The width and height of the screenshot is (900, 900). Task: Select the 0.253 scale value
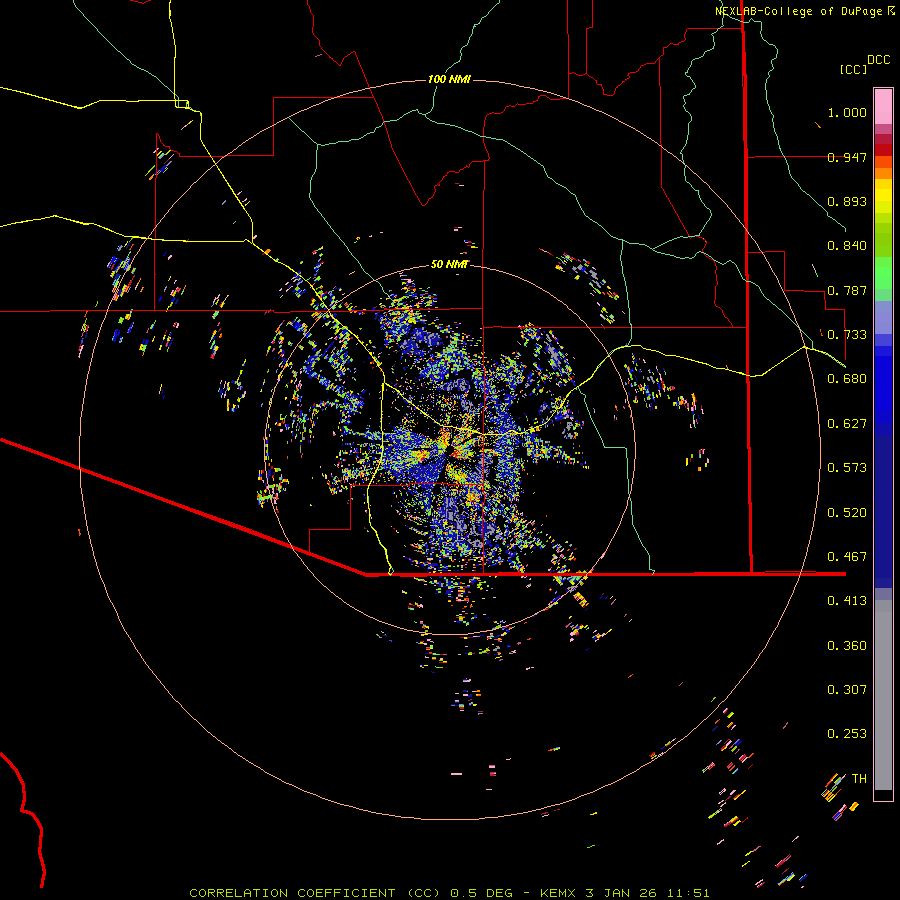[847, 734]
